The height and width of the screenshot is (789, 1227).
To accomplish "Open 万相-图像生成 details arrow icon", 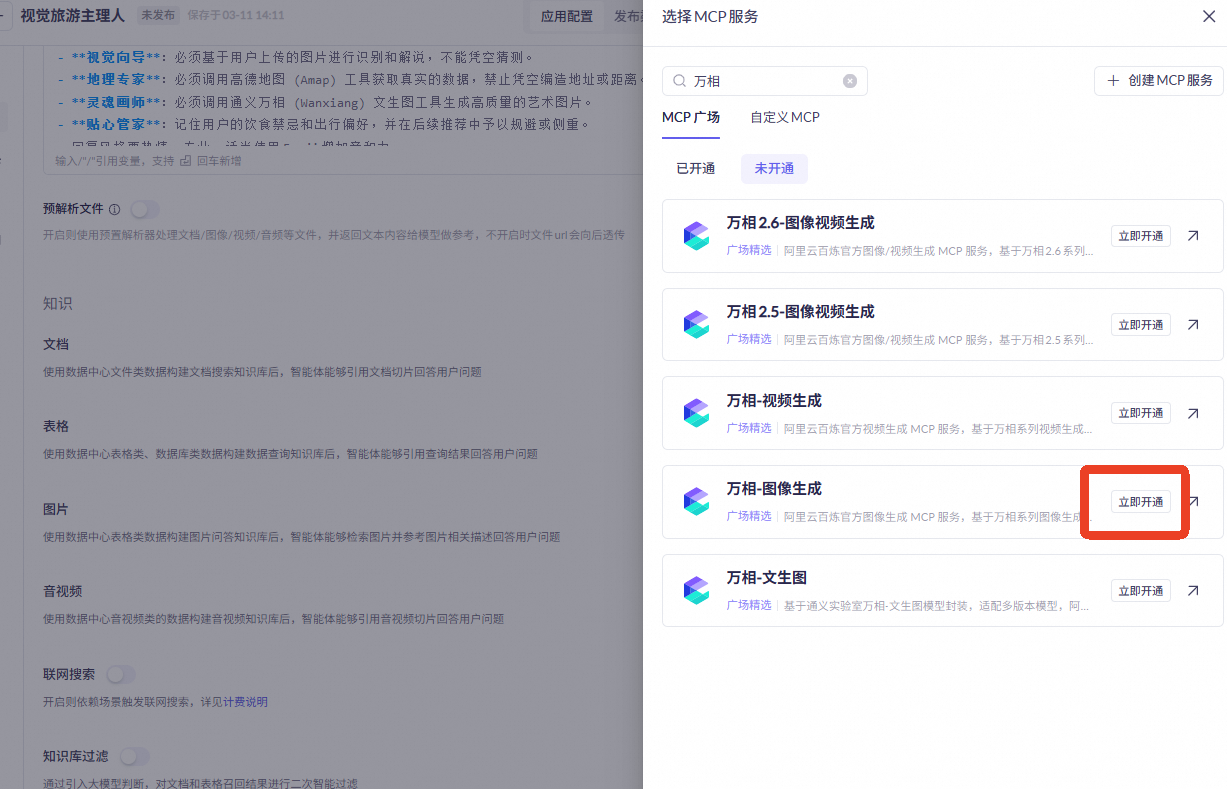I will [1193, 502].
